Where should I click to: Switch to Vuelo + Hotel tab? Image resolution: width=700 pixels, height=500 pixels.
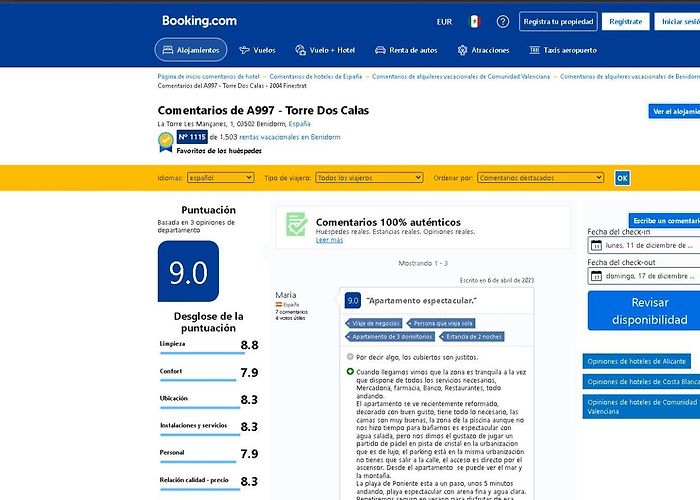(x=325, y=50)
